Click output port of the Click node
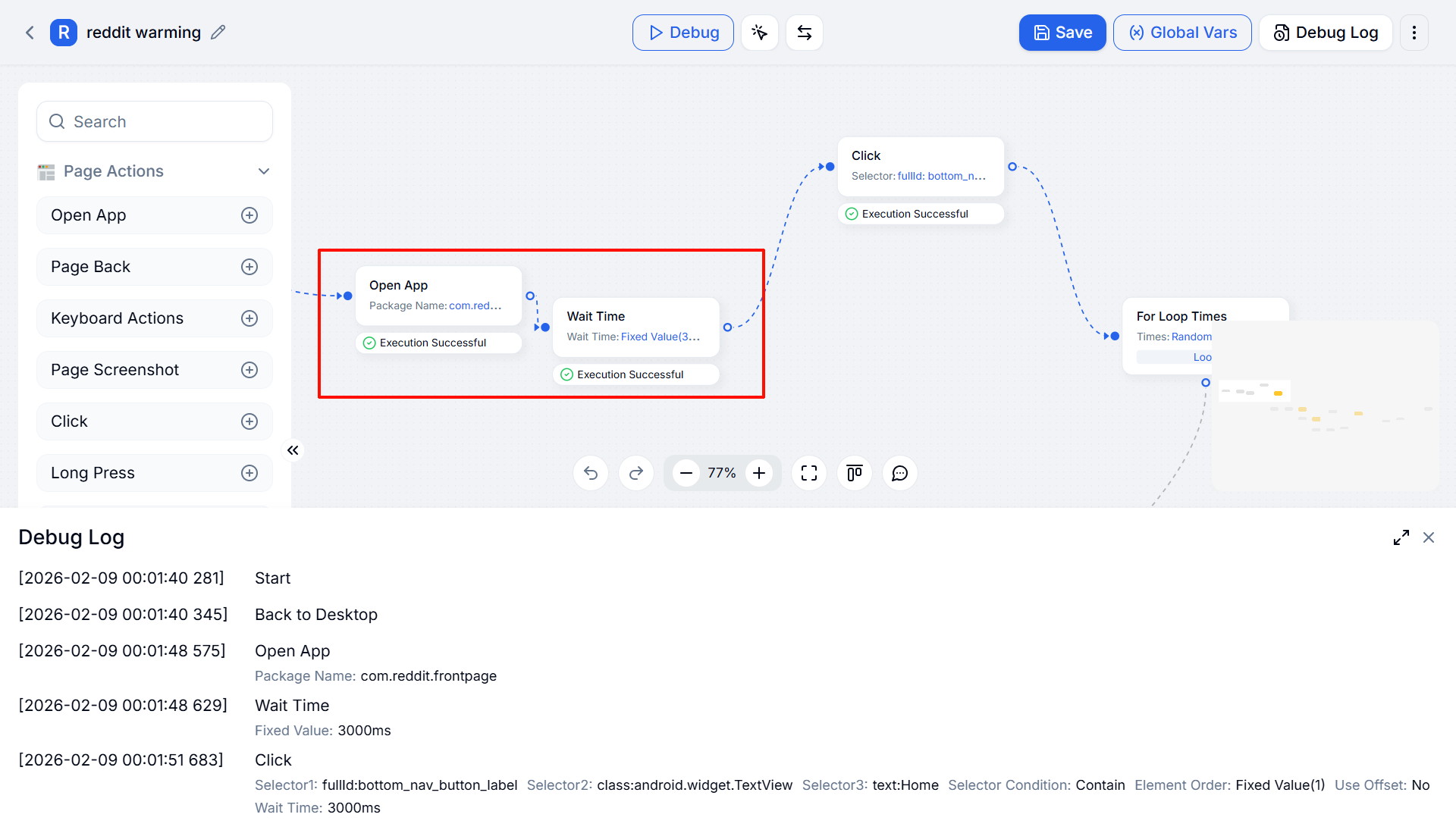Screen dimensions: 1456x830 click(x=1012, y=167)
